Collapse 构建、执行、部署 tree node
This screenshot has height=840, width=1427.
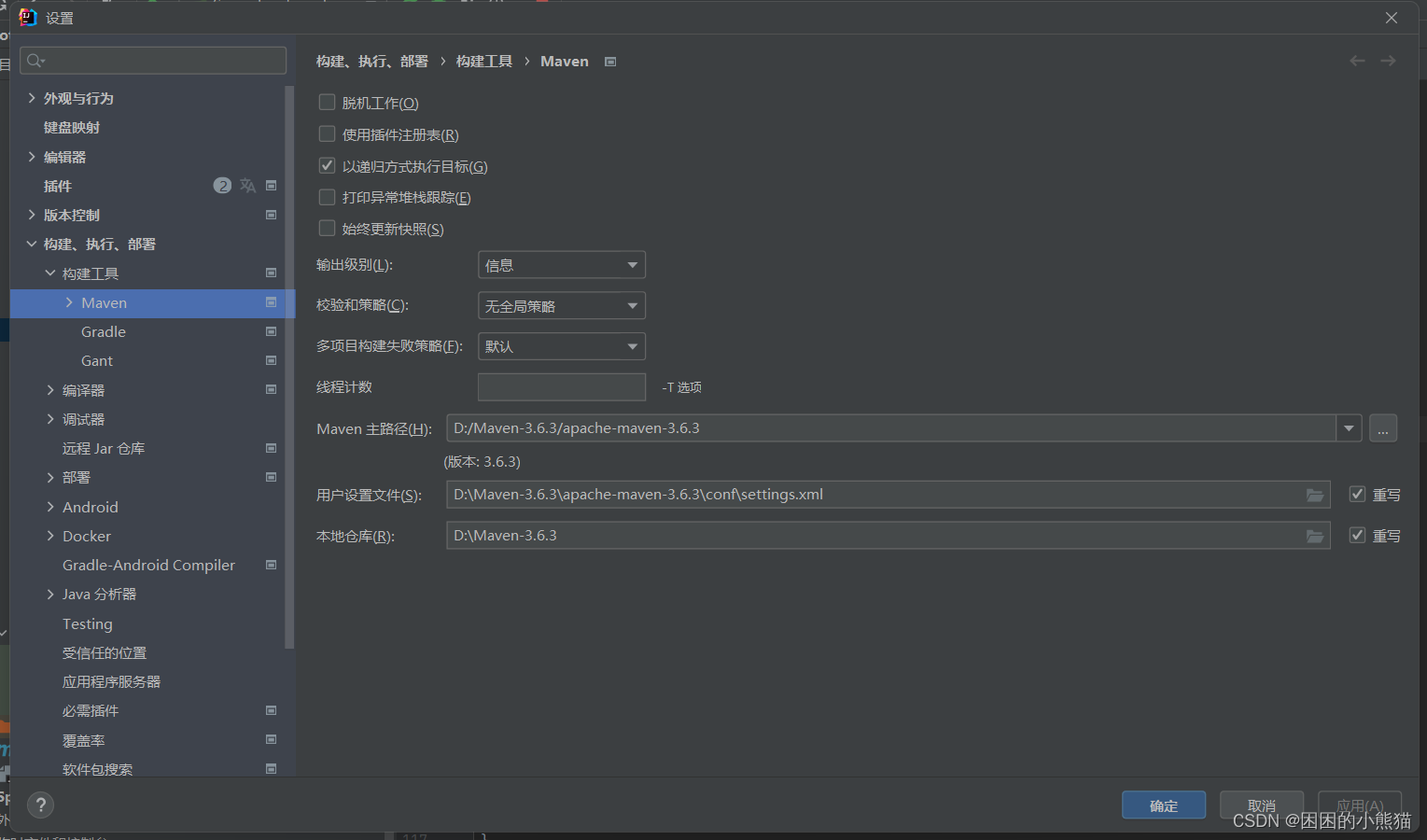[x=32, y=244]
